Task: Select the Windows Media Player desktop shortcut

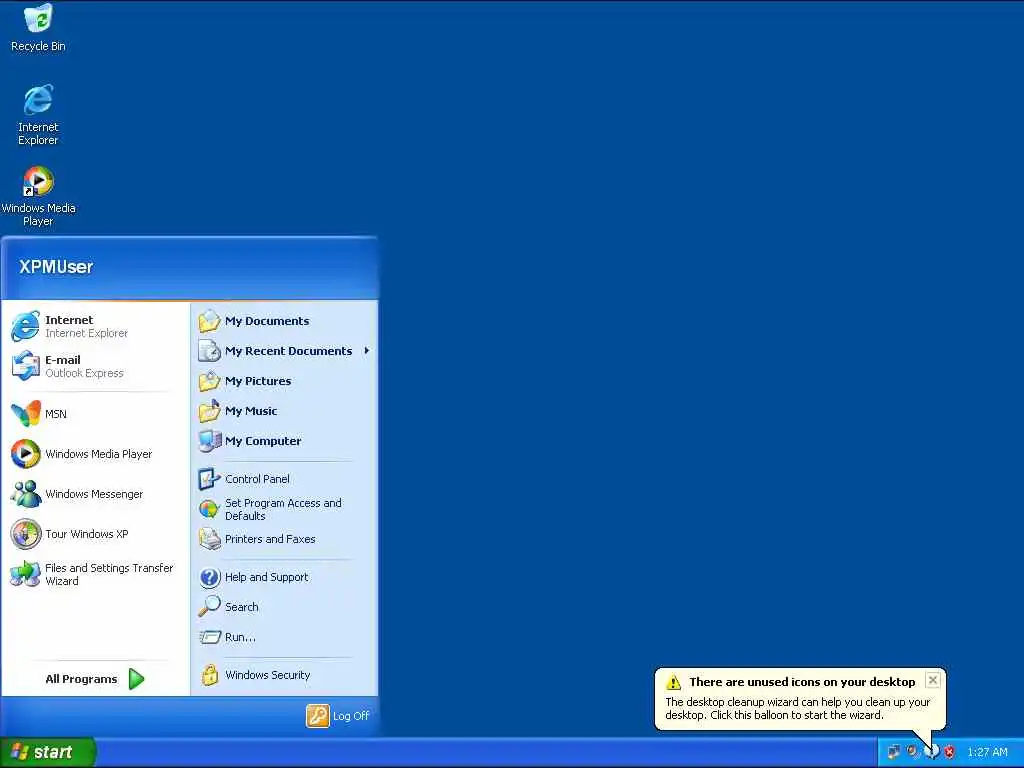Action: (x=38, y=196)
